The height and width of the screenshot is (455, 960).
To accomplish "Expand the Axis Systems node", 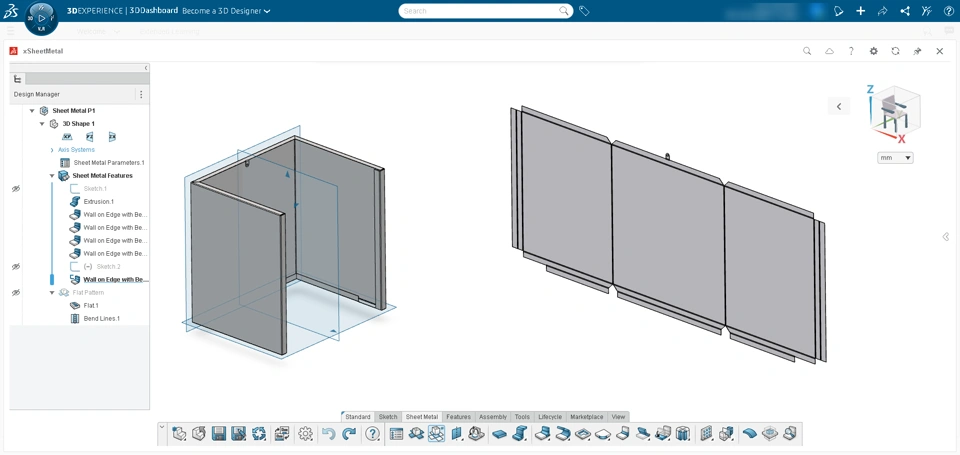I will pos(51,150).
